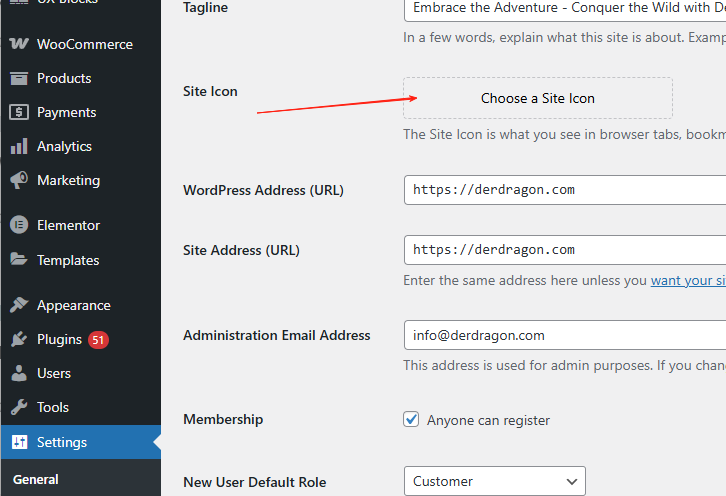The width and height of the screenshot is (726, 496).
Task: Click the Choose a Site Icon button
Action: pyautogui.click(x=537, y=98)
